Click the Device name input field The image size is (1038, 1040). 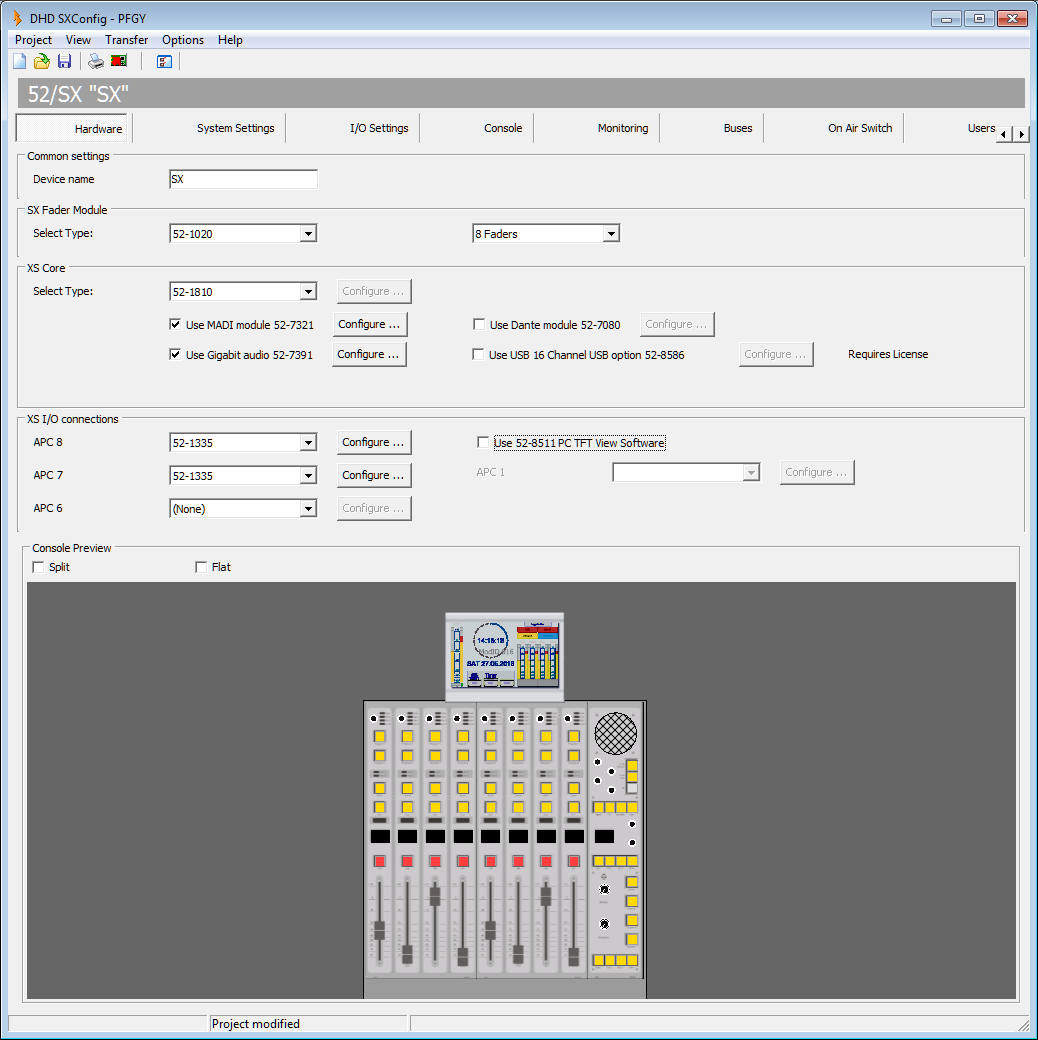[243, 179]
